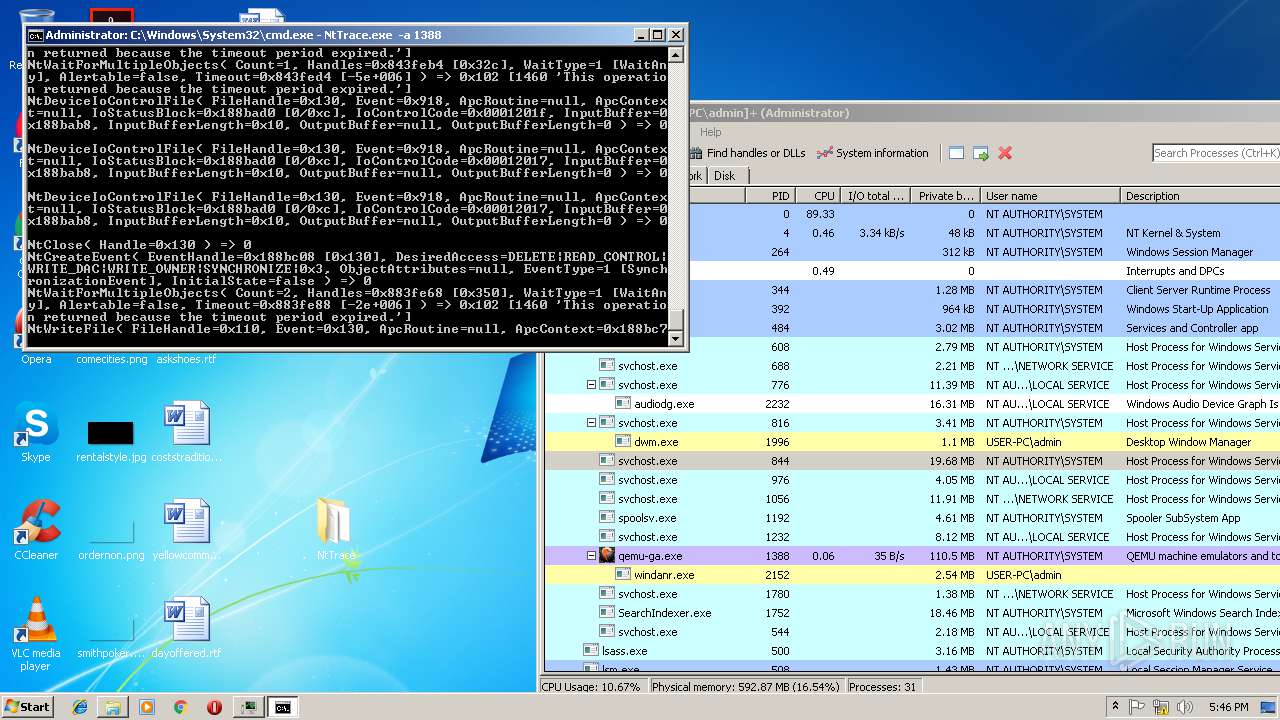Click the Physical memory status bar entry
This screenshot has width=1280, height=720.
click(746, 687)
